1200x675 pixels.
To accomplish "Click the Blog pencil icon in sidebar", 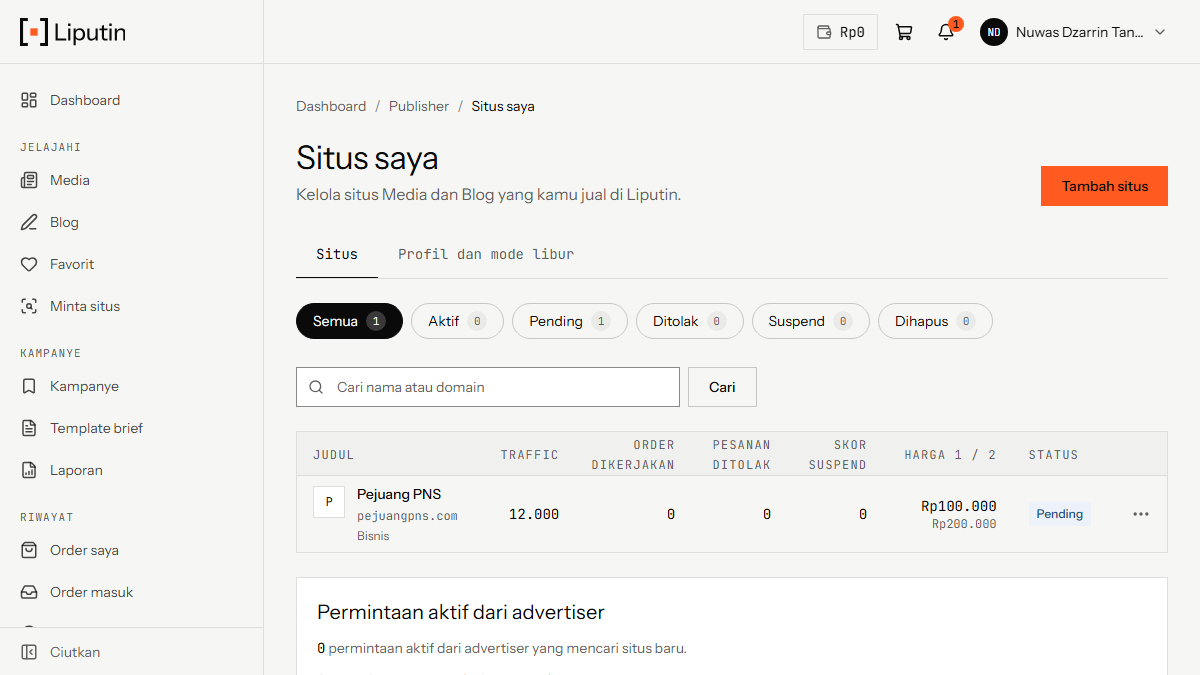I will 29,222.
